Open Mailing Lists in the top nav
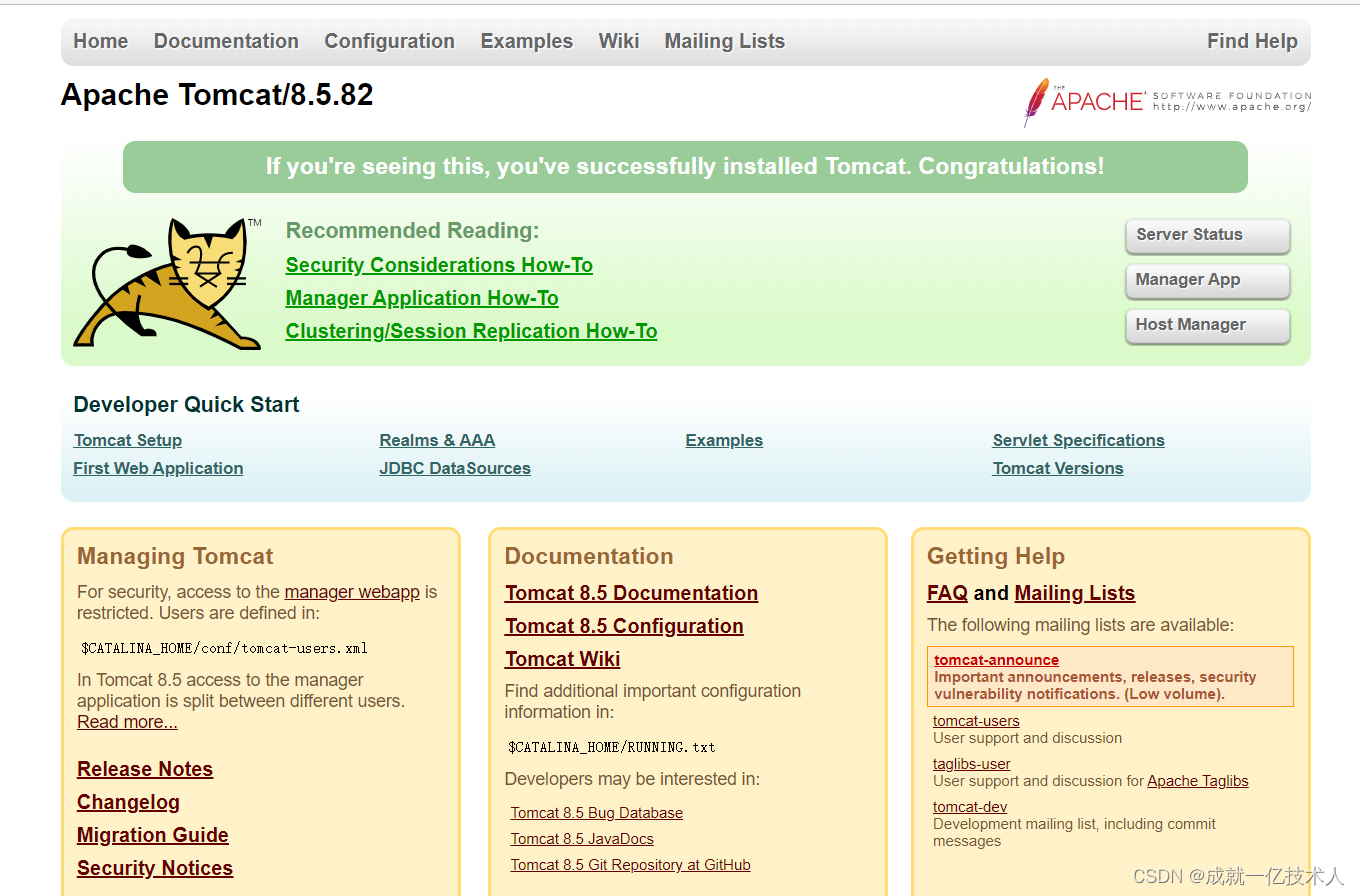 [x=725, y=41]
